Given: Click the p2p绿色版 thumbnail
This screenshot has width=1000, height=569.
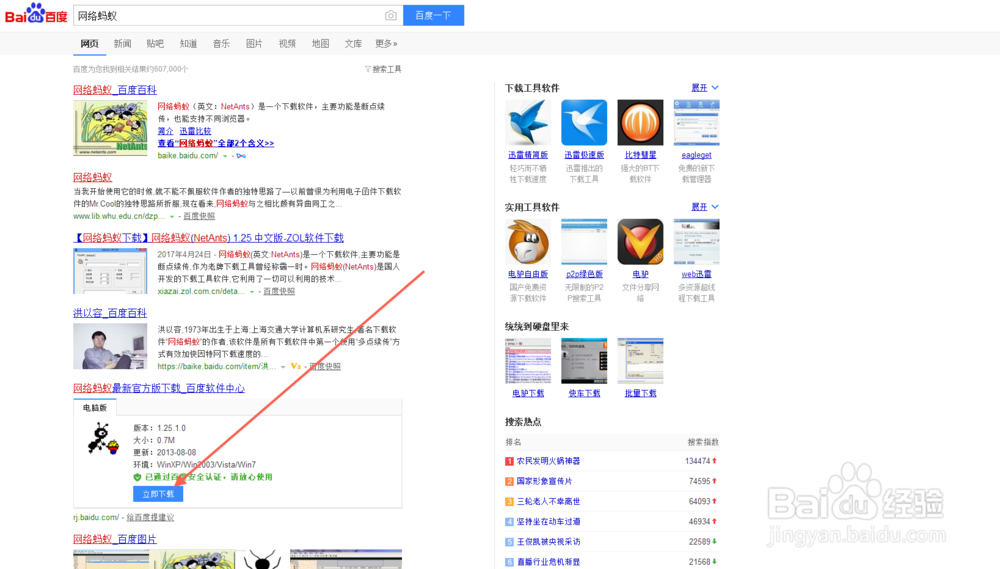Looking at the screenshot, I should click(x=584, y=242).
